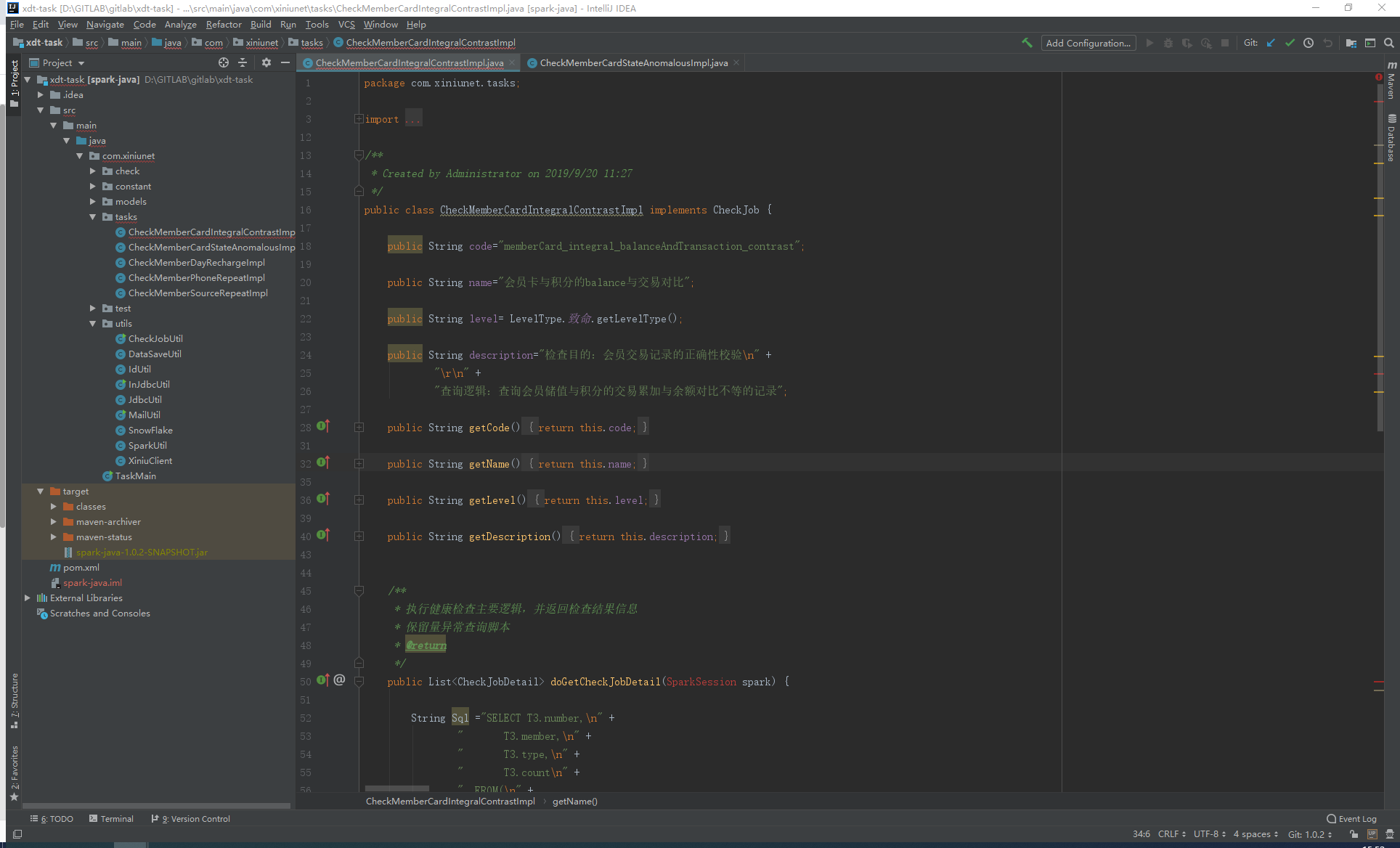This screenshot has height=848, width=1400.
Task: Click implemented-method gutter icon on getName line
Action: point(323,462)
